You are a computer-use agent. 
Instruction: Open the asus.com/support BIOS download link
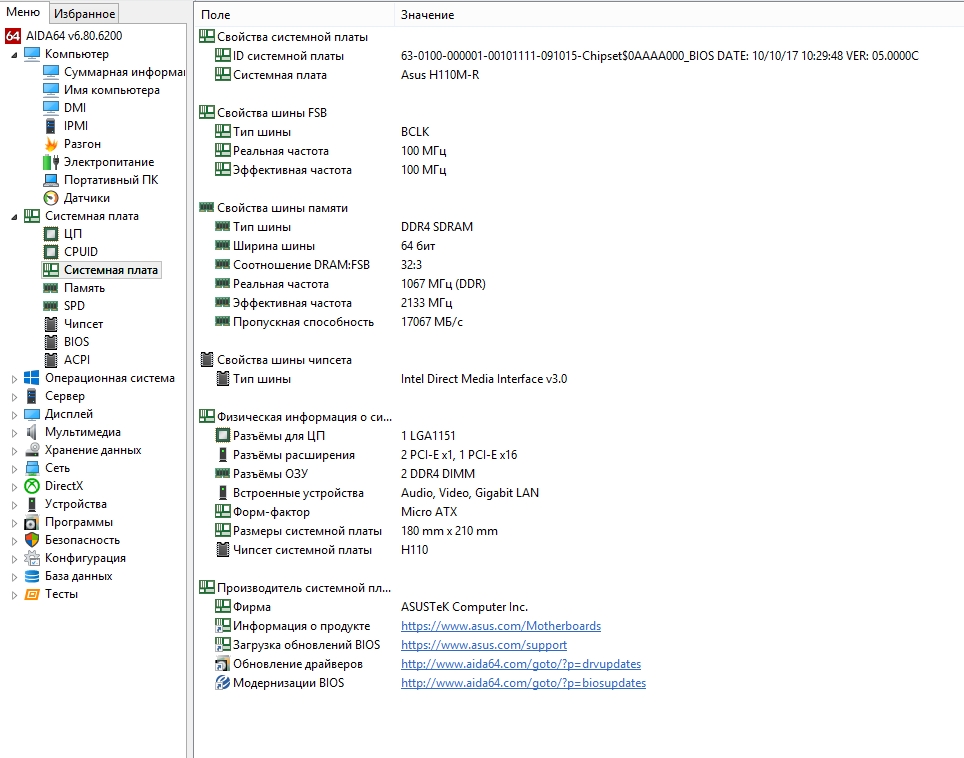click(484, 645)
